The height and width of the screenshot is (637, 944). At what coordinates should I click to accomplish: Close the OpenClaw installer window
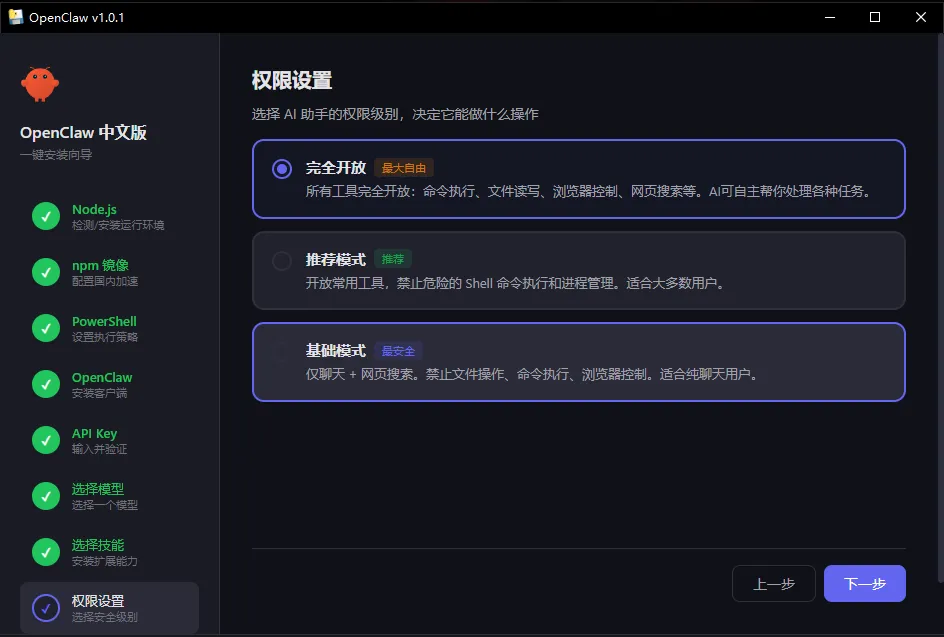[921, 17]
